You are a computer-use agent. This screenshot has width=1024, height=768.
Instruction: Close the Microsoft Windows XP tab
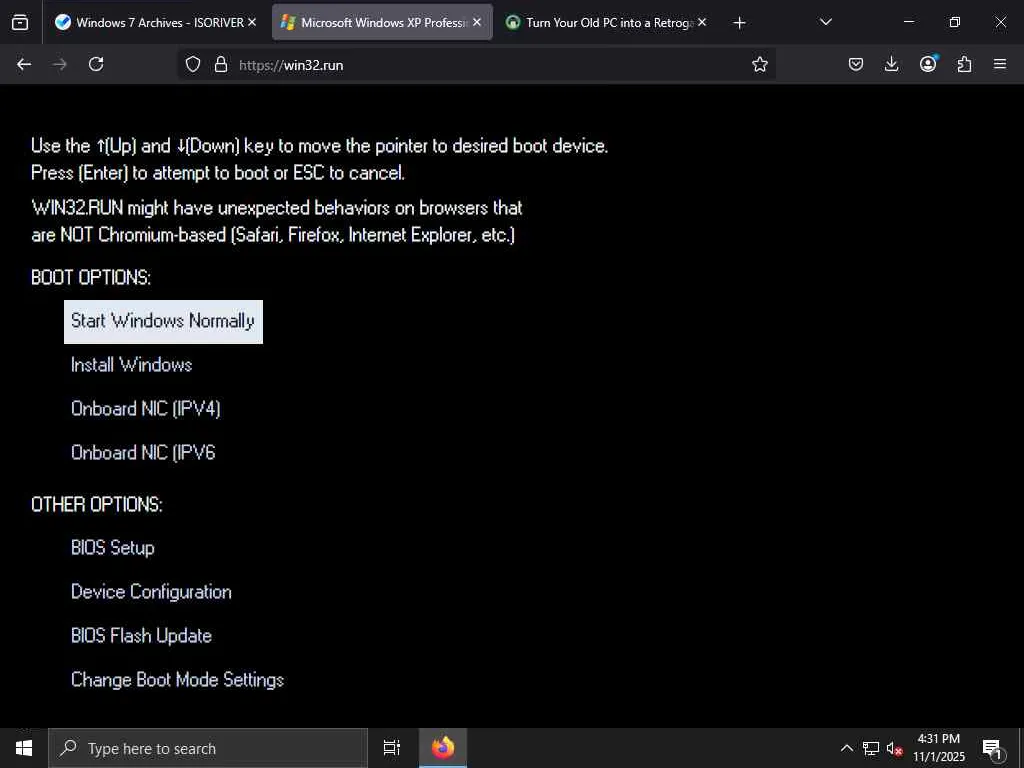477,22
